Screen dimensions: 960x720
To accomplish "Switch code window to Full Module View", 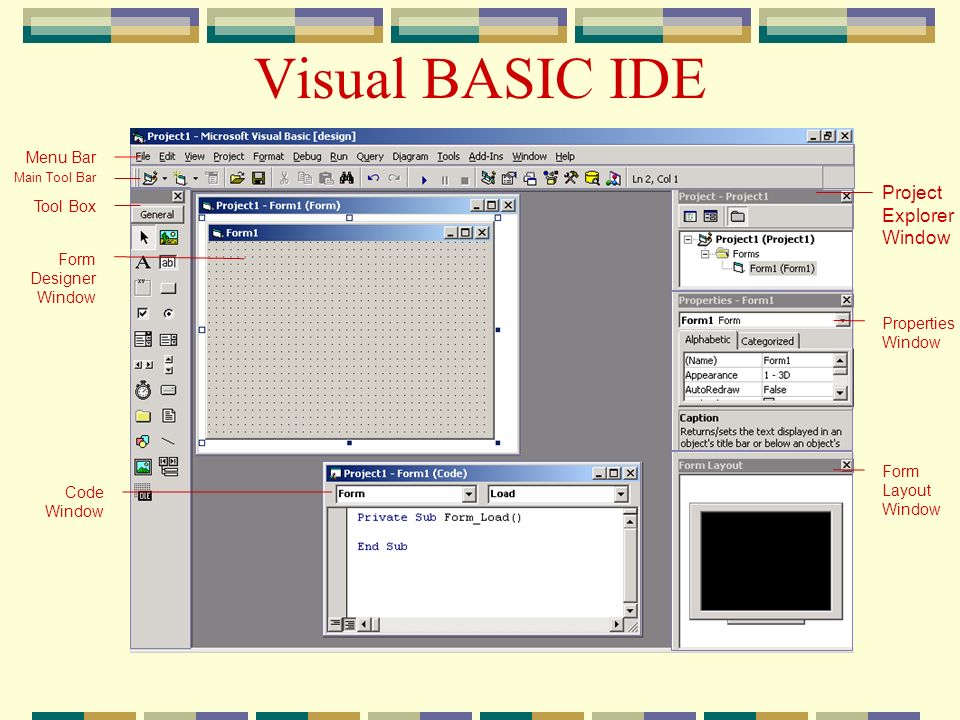I will point(349,624).
